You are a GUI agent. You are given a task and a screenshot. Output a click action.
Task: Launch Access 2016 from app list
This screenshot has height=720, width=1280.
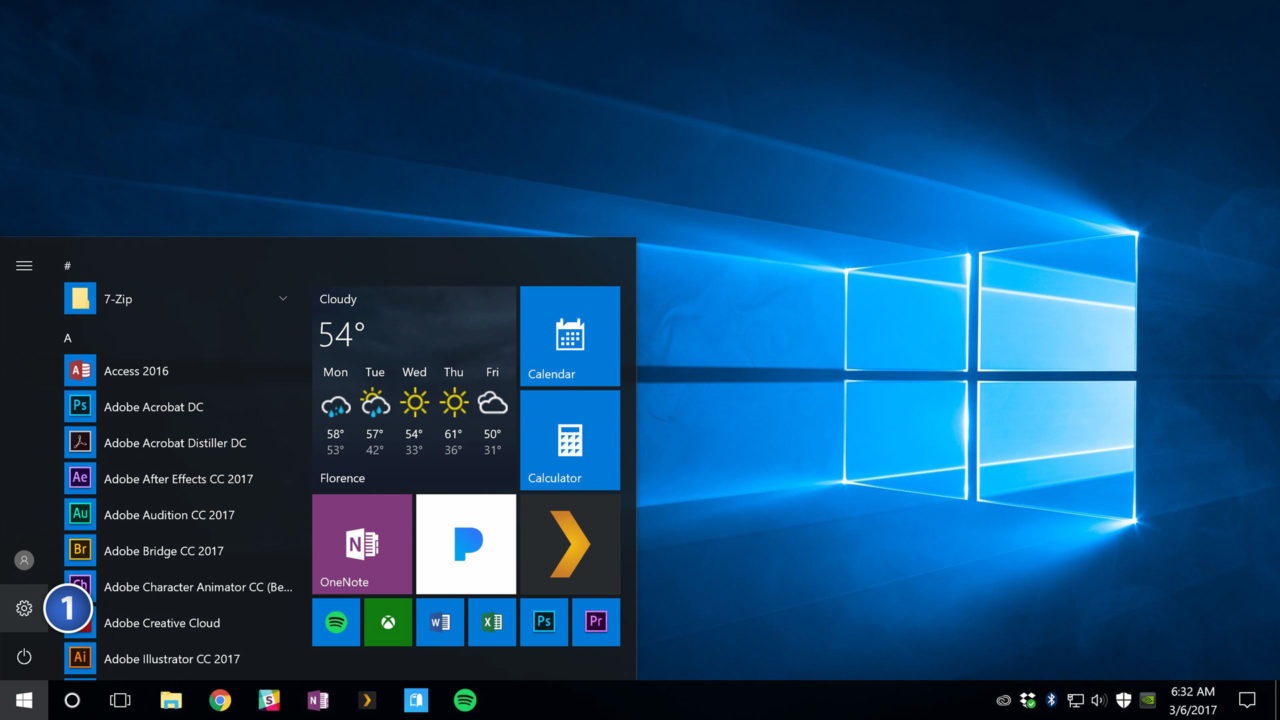[180, 371]
